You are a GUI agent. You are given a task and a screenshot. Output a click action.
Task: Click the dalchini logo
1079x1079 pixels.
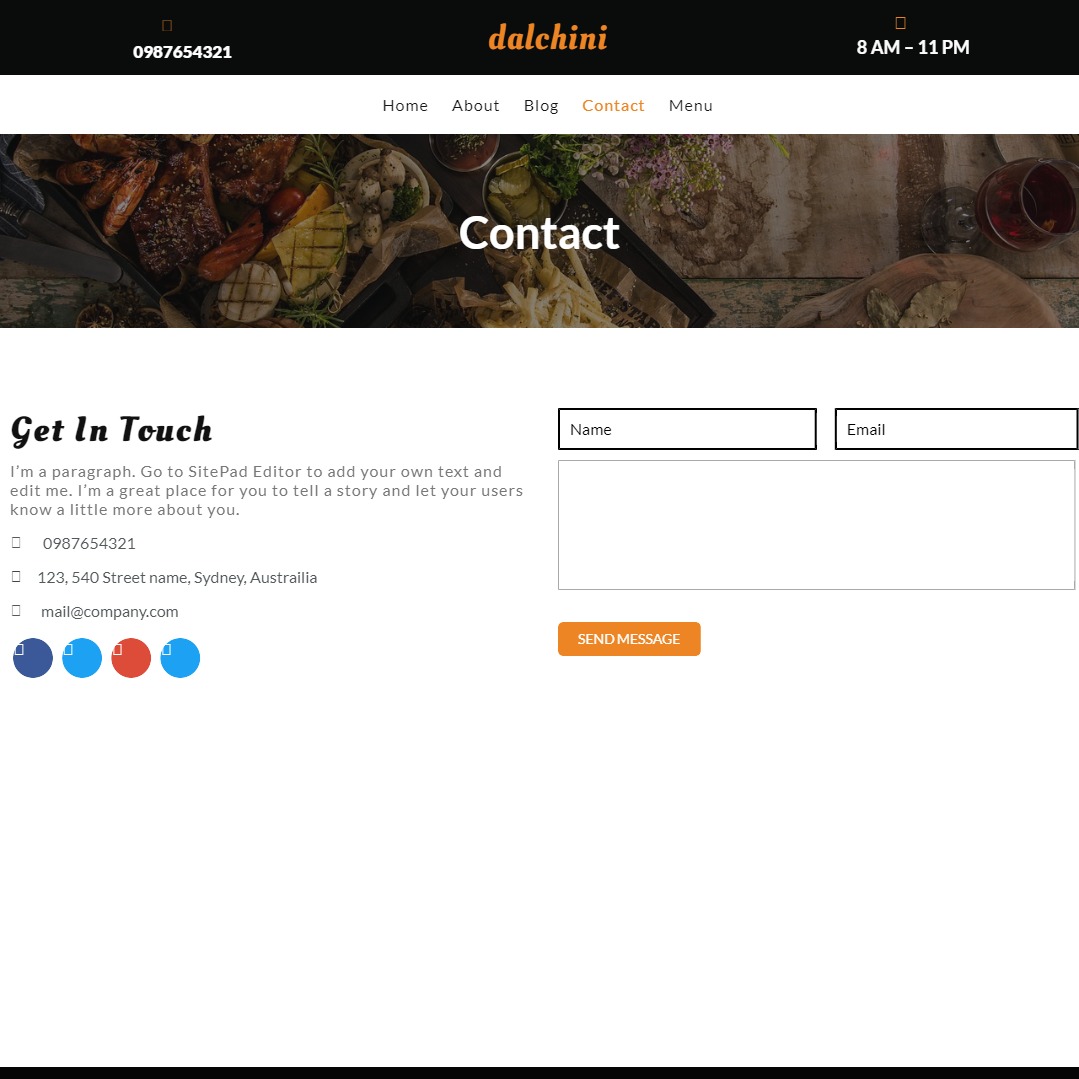pyautogui.click(x=548, y=37)
